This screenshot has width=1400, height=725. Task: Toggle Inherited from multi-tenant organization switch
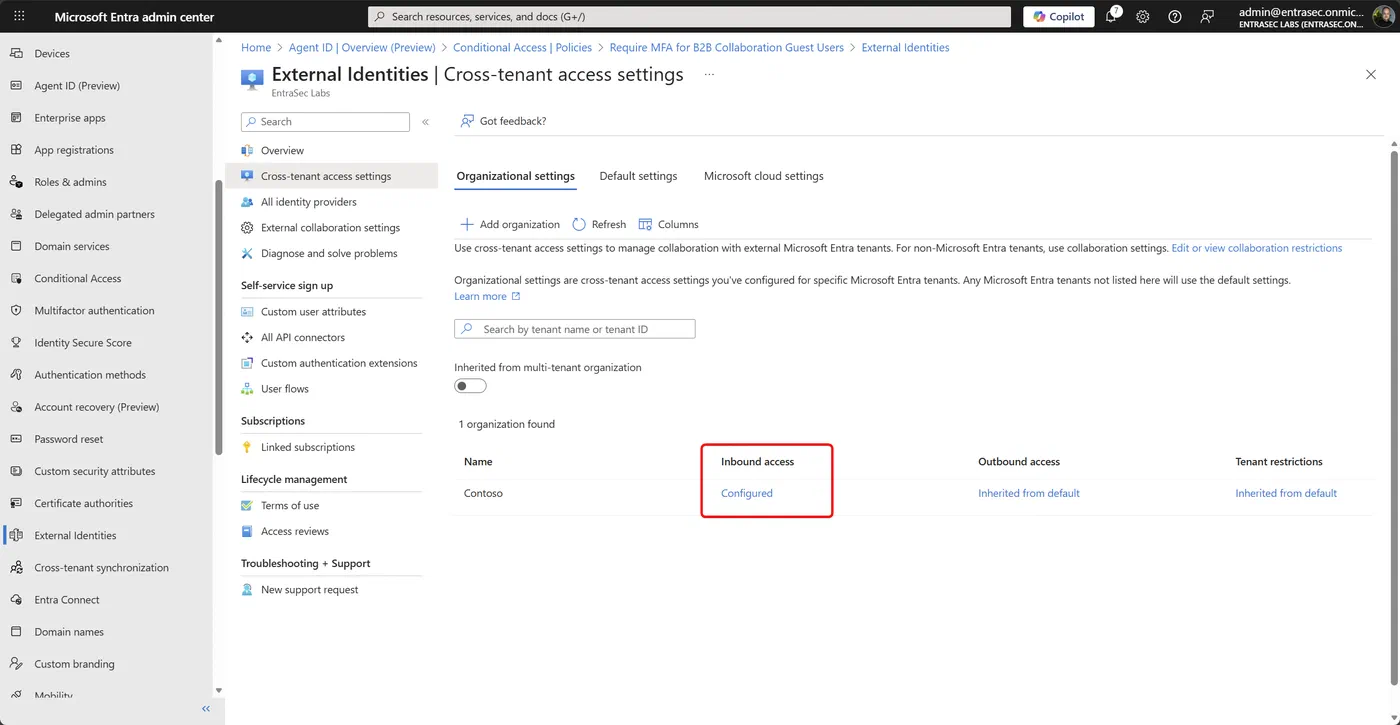pos(470,386)
